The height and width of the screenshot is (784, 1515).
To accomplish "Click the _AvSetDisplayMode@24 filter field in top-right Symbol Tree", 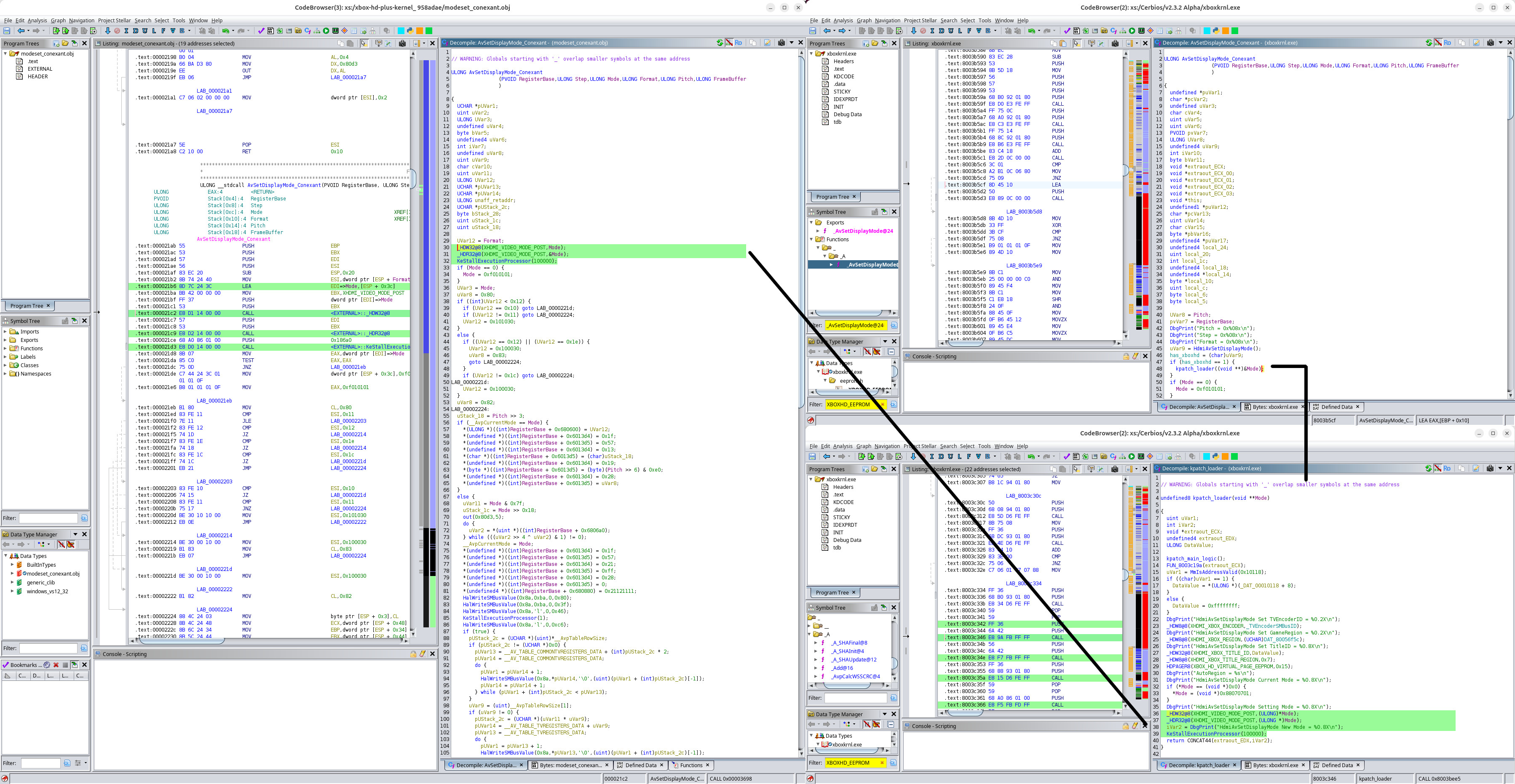I will point(856,325).
